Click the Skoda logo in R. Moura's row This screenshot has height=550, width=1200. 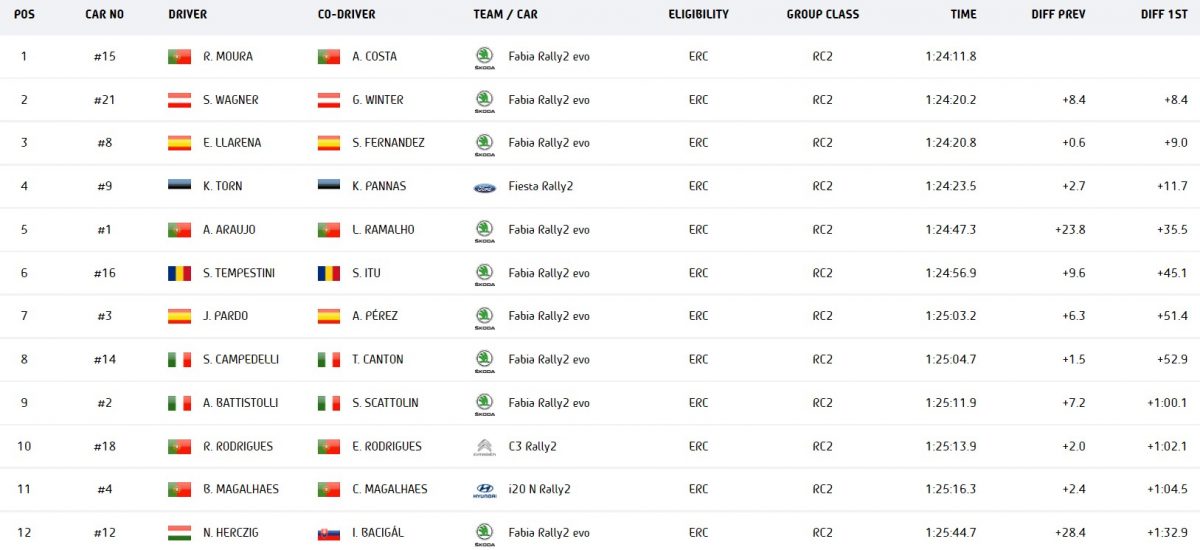click(x=484, y=57)
